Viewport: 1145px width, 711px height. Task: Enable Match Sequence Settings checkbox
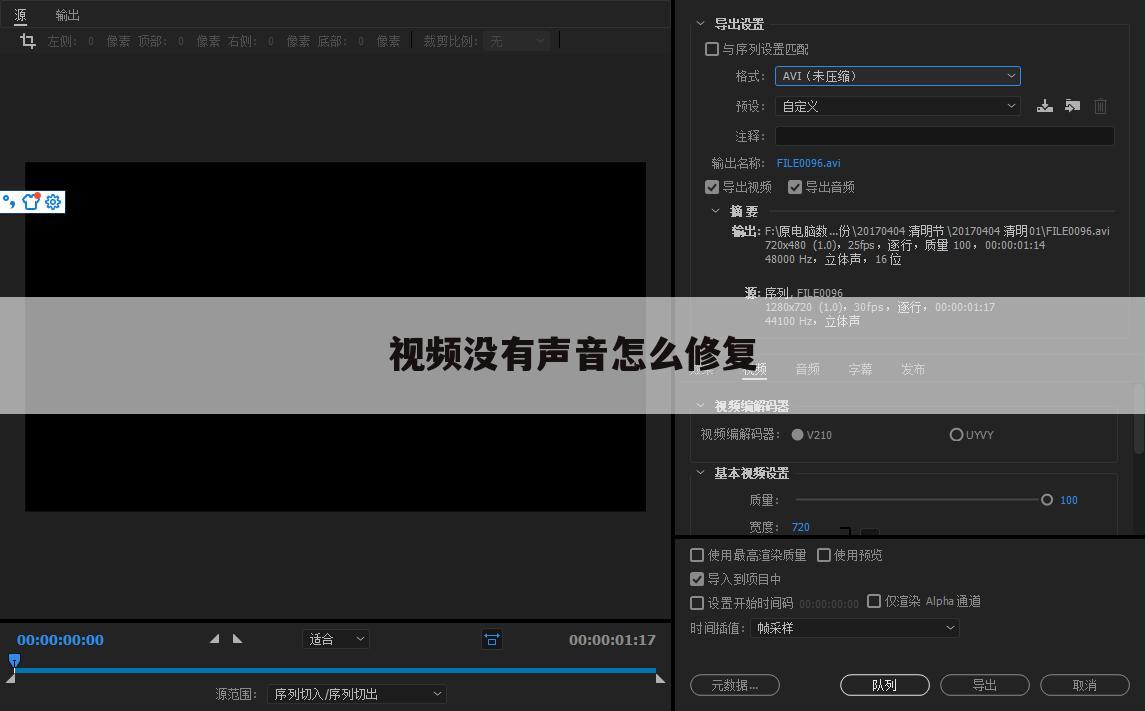click(x=712, y=49)
